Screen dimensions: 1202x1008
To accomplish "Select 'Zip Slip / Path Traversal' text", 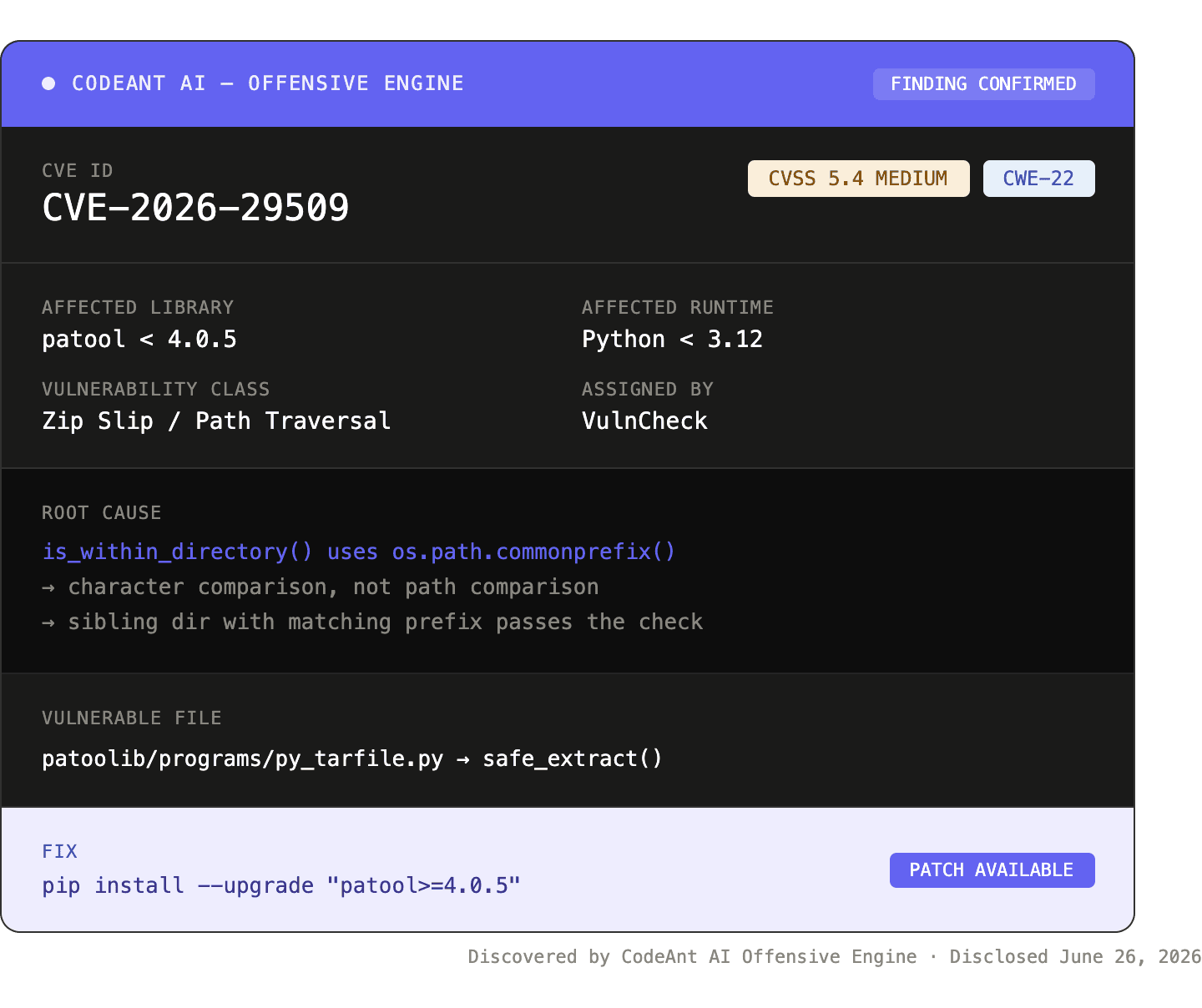I will click(216, 421).
